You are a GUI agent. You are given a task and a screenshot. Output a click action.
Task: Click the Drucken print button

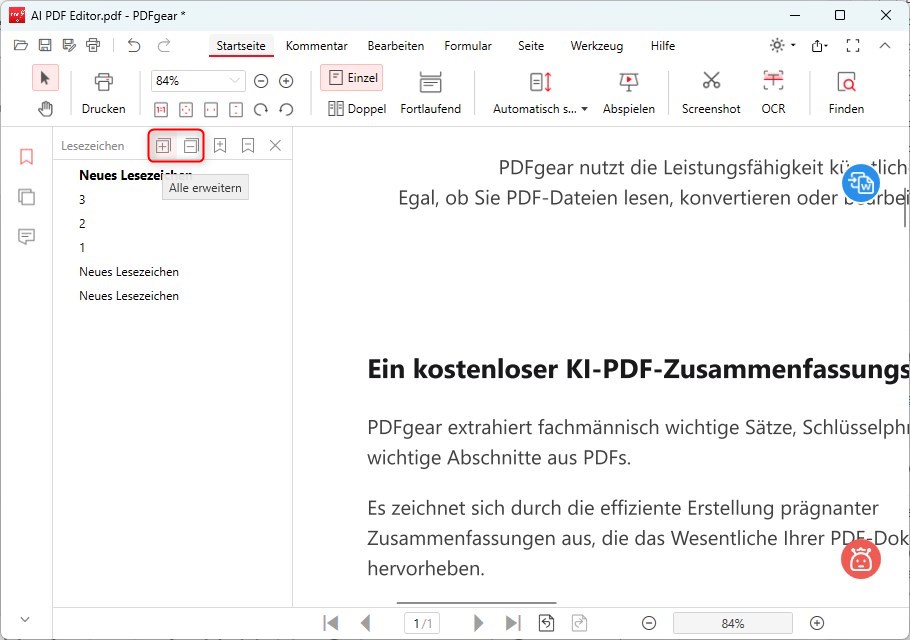point(103,93)
